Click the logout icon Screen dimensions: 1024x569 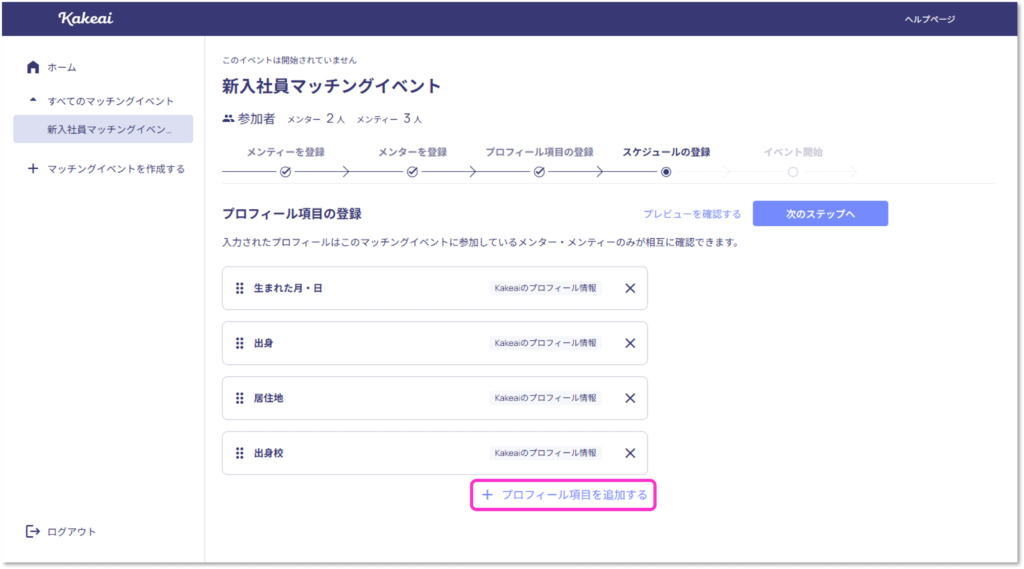pyautogui.click(x=33, y=531)
